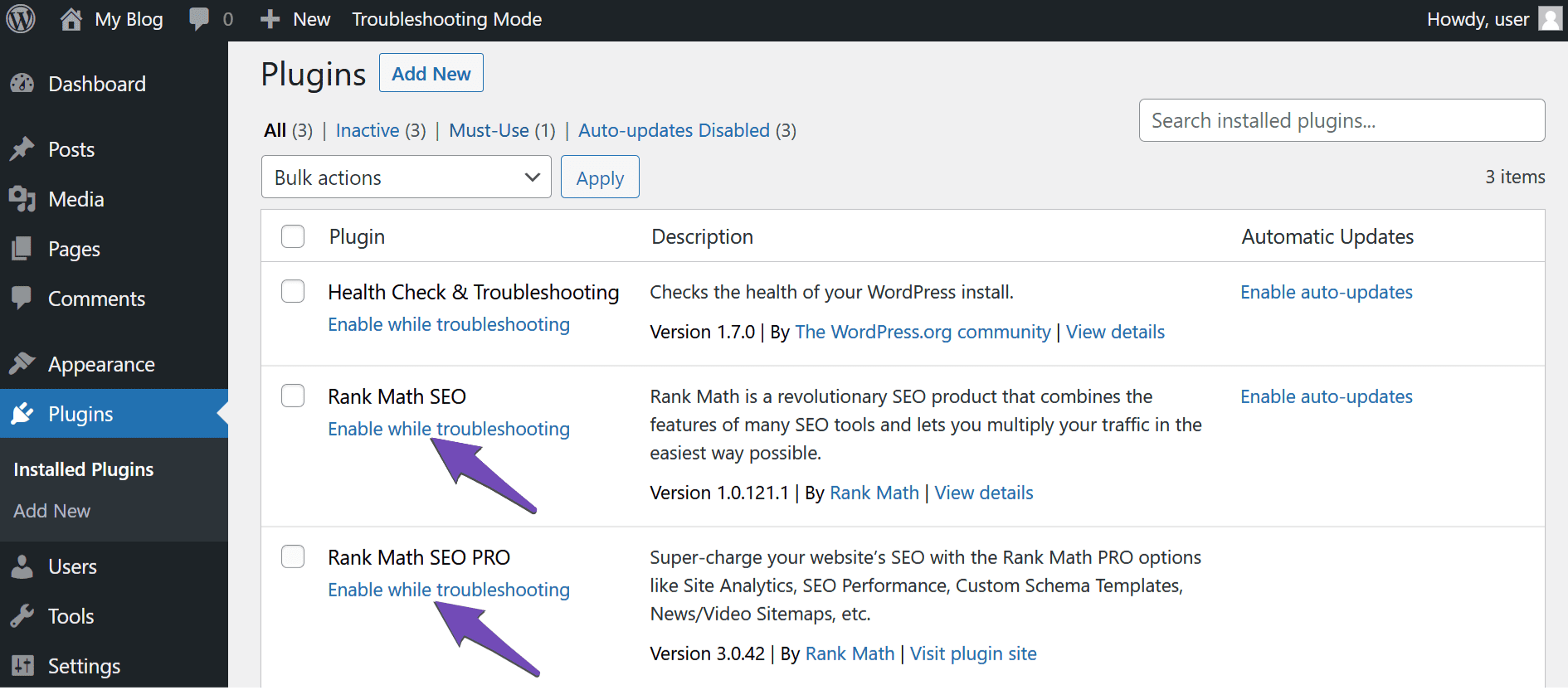1568x695 pixels.
Task: Click the Media icon in sidebar
Action: [x=22, y=199]
